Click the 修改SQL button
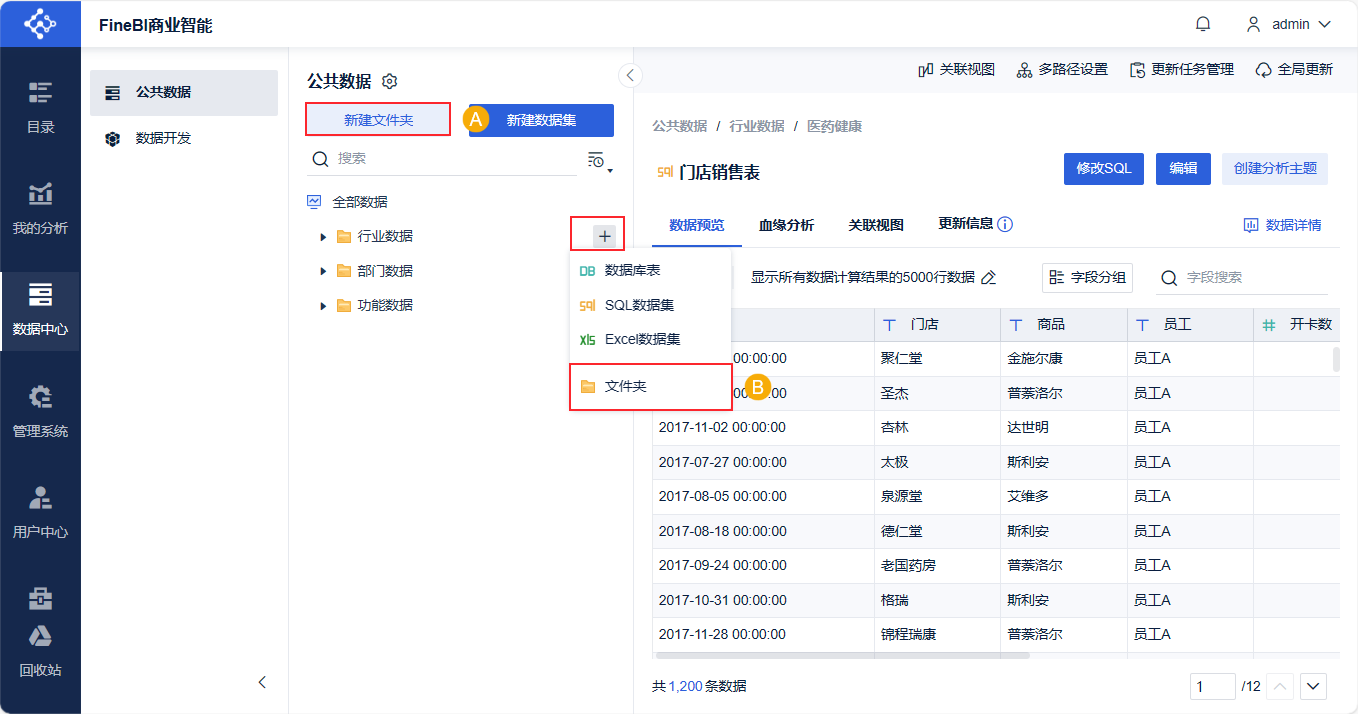Image resolution: width=1358 pixels, height=714 pixels. [1103, 169]
